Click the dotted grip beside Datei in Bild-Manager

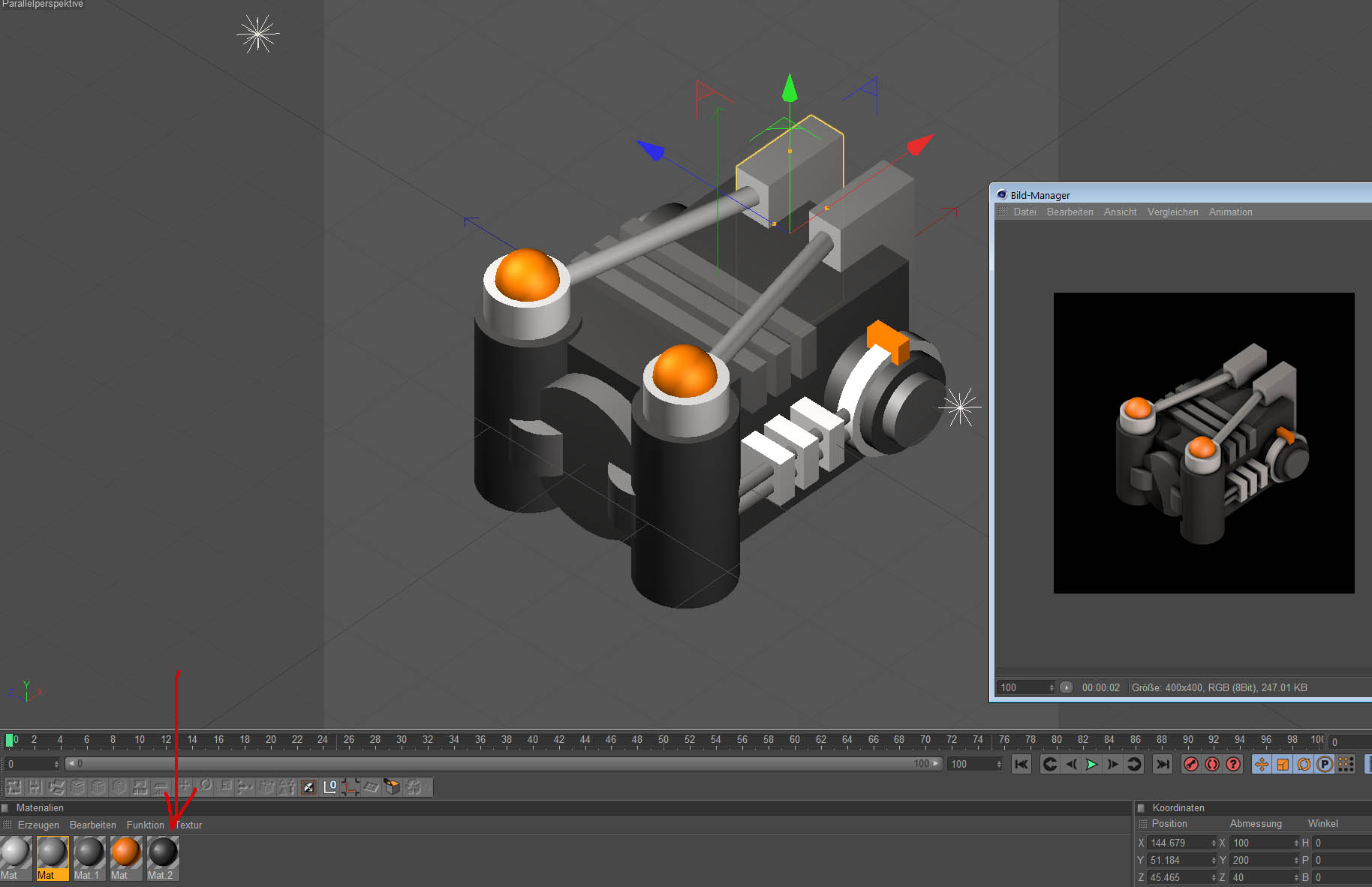pyautogui.click(x=1003, y=212)
